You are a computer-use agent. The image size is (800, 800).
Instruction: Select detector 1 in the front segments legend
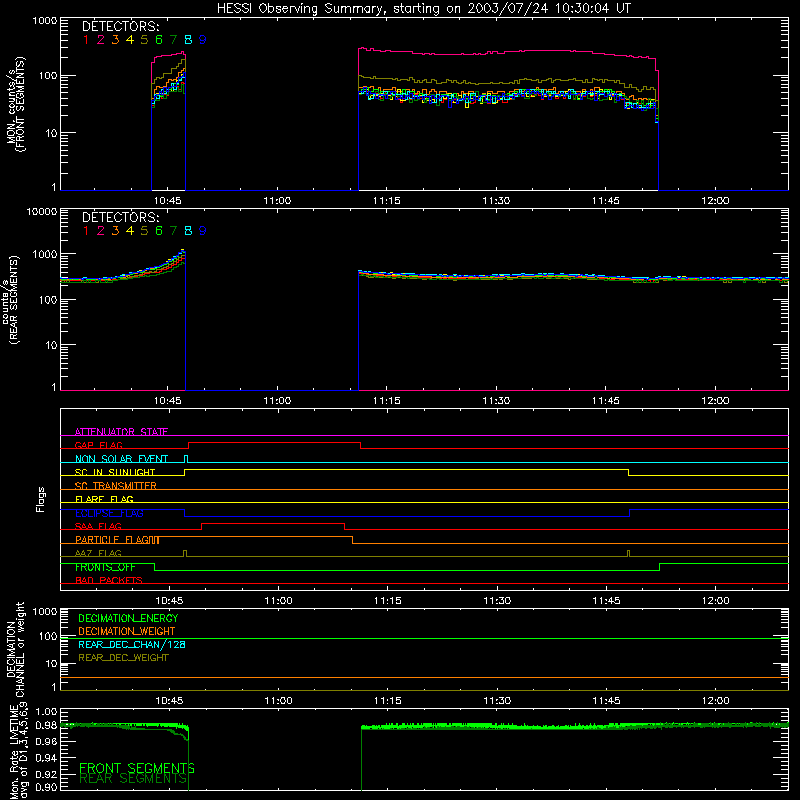(86, 40)
